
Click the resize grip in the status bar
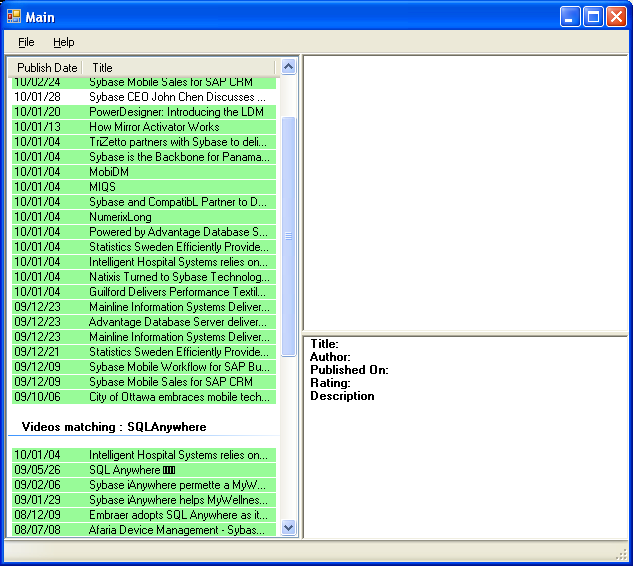[621, 554]
